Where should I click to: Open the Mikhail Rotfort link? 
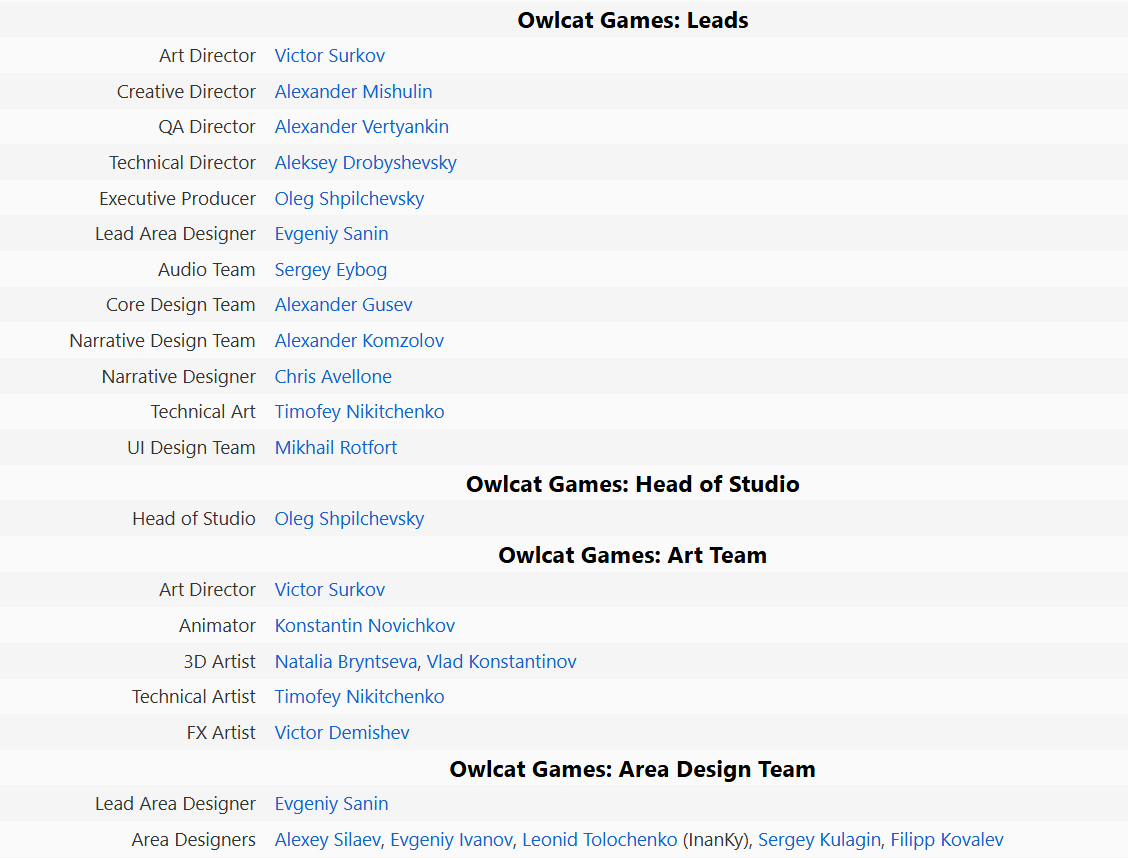pyautogui.click(x=336, y=447)
